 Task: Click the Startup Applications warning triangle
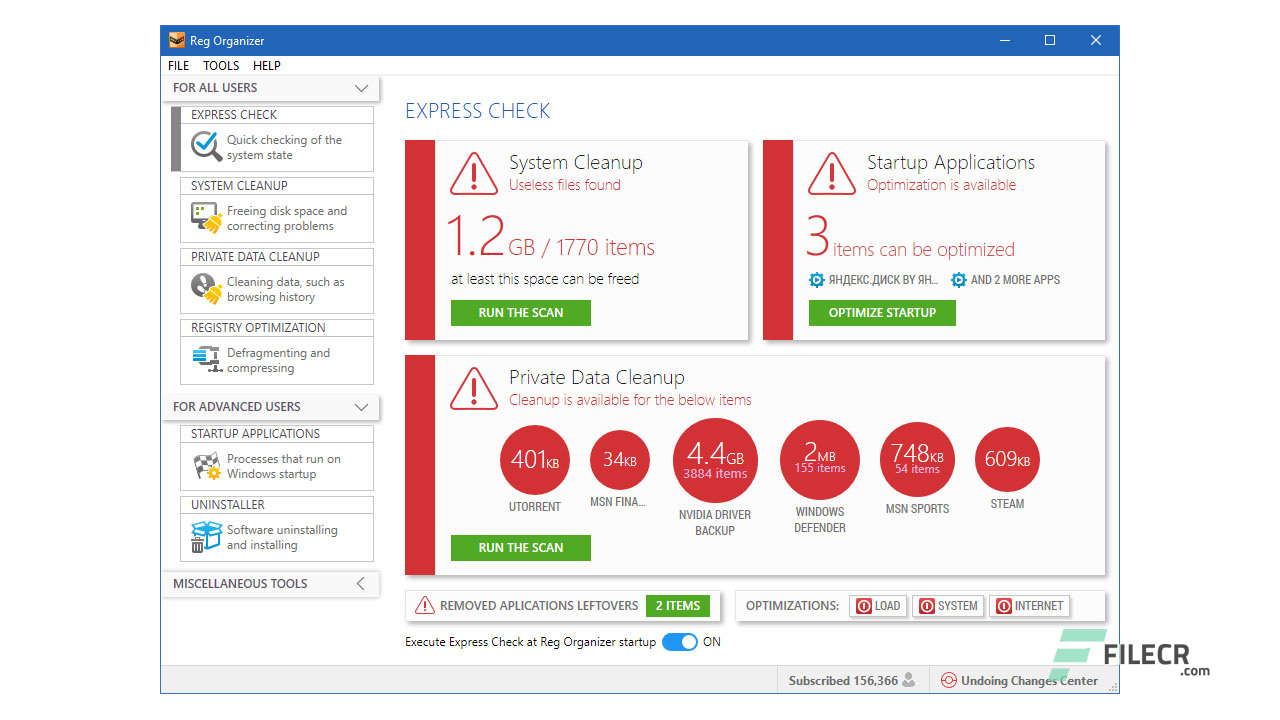coord(832,174)
